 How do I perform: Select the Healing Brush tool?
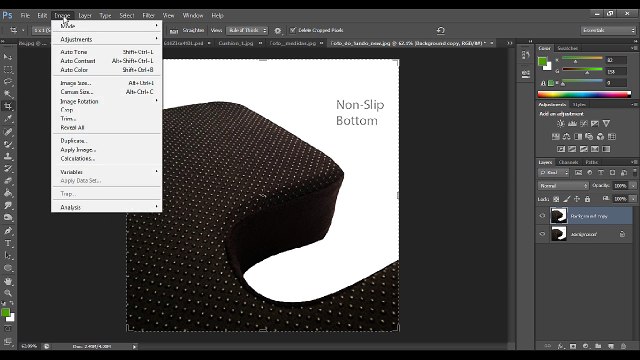(x=8, y=131)
